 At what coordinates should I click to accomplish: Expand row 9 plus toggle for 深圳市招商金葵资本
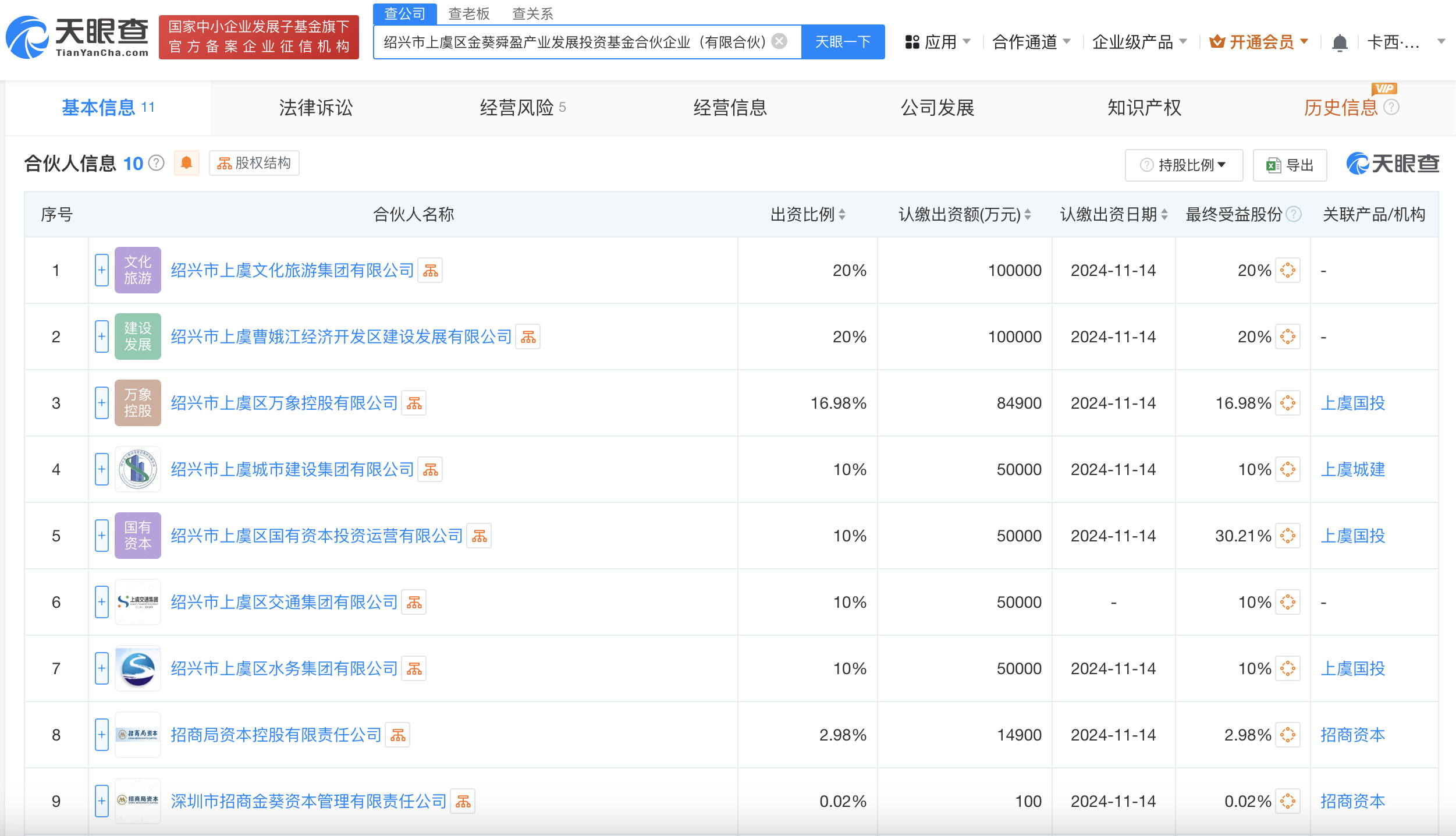[101, 801]
